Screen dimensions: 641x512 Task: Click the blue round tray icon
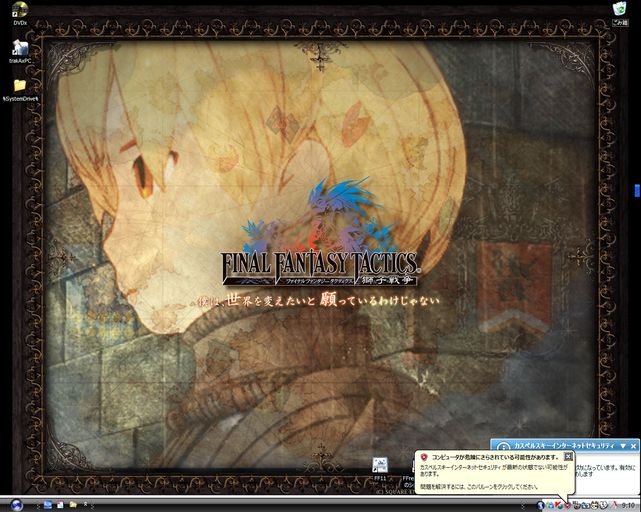point(540,505)
